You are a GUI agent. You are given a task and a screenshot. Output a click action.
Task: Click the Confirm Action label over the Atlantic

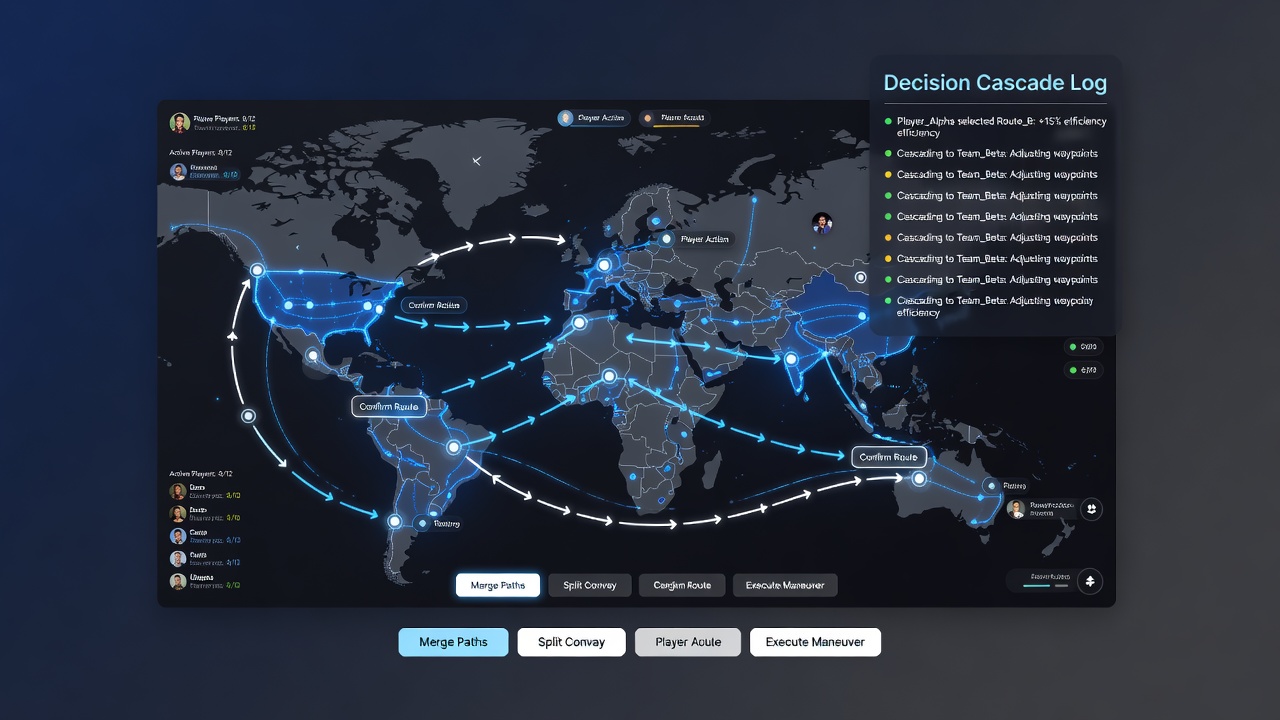point(434,305)
